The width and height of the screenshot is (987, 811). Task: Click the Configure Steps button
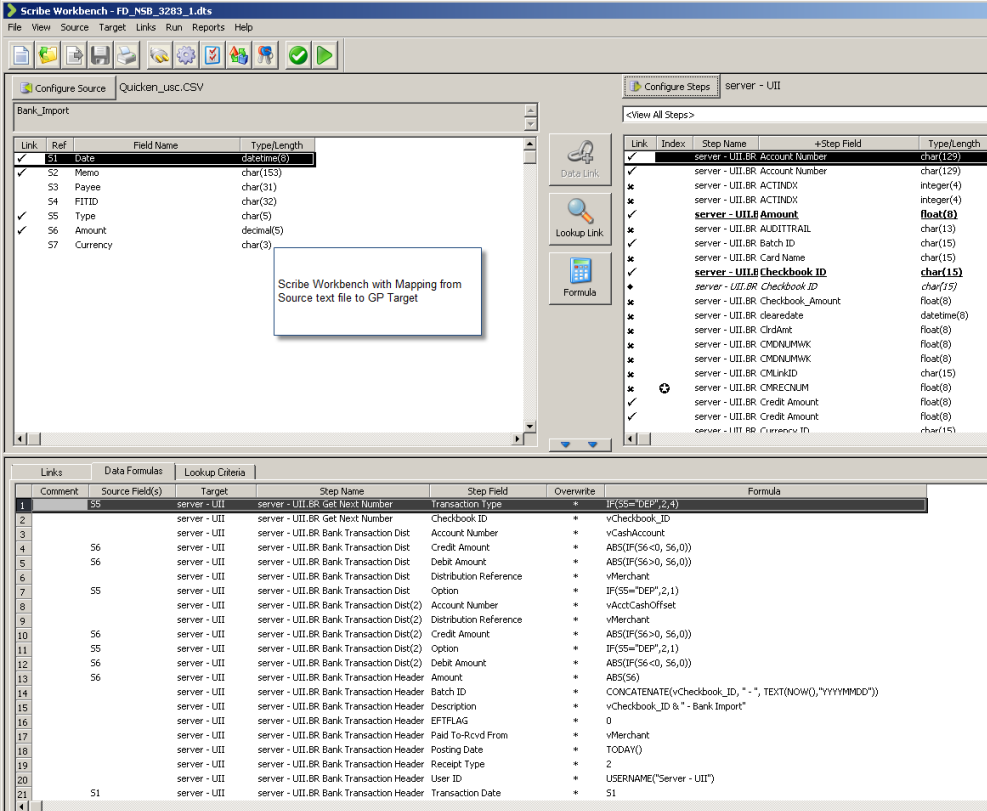click(671, 86)
